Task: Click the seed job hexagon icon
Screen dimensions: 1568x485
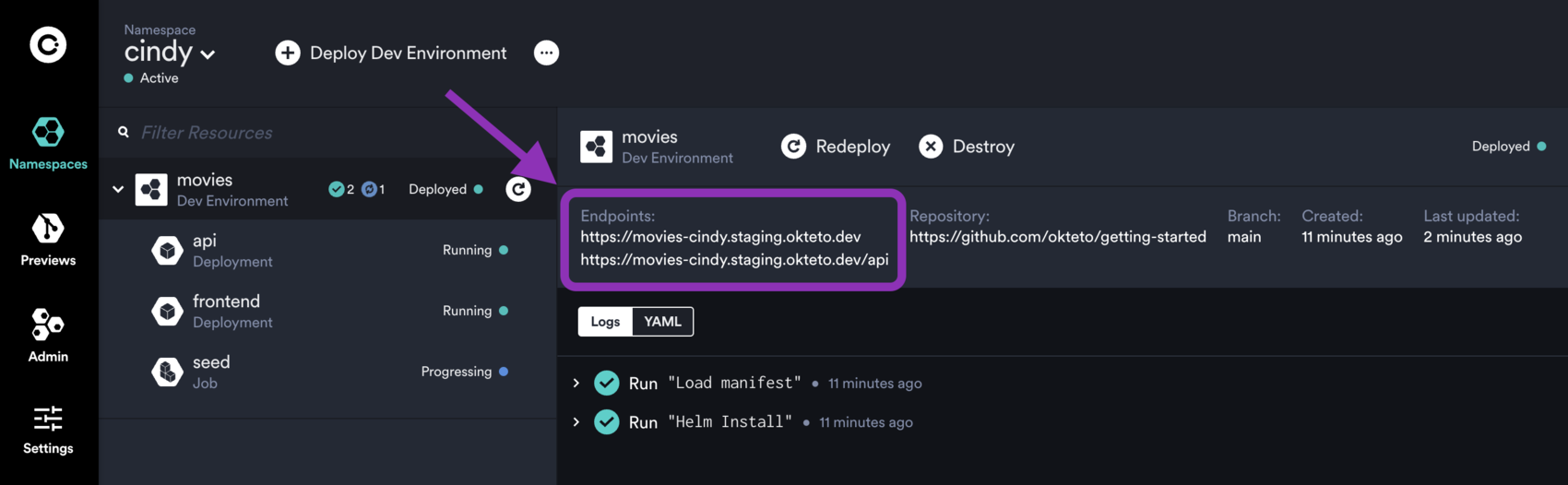Action: 167,372
